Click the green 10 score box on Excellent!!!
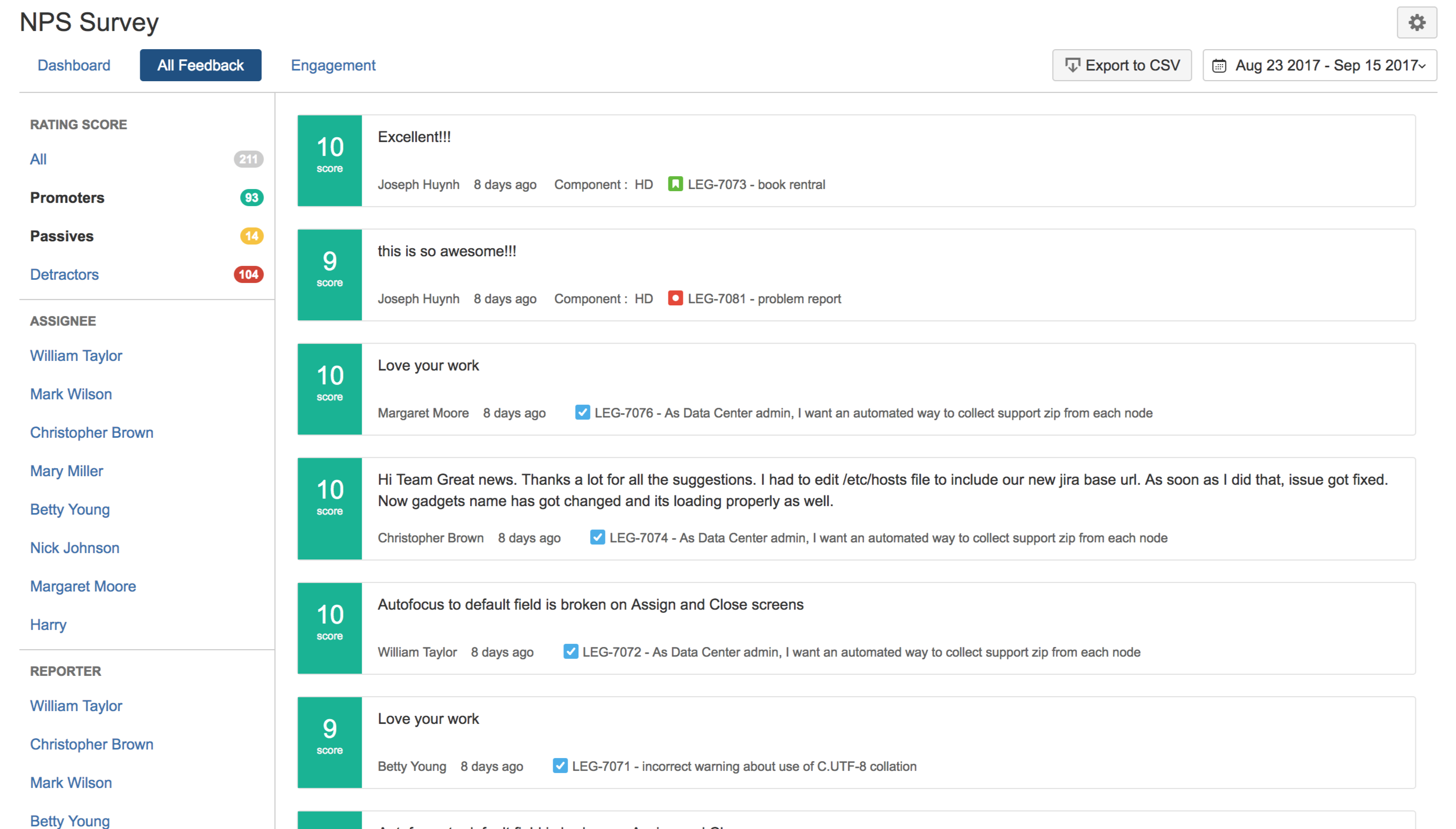Image resolution: width=1456 pixels, height=829 pixels. tap(329, 161)
